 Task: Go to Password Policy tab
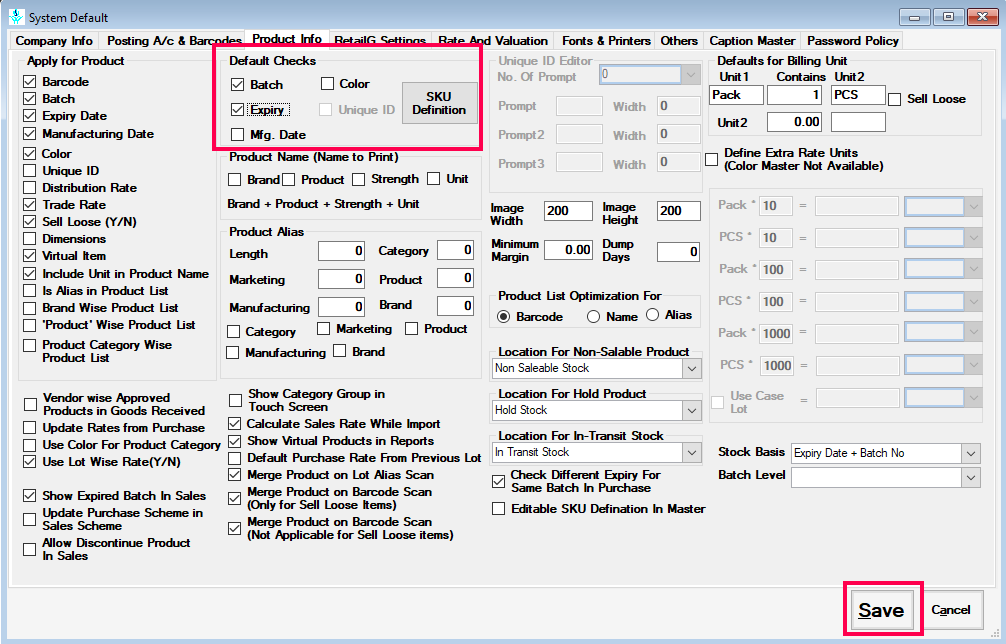tap(853, 41)
